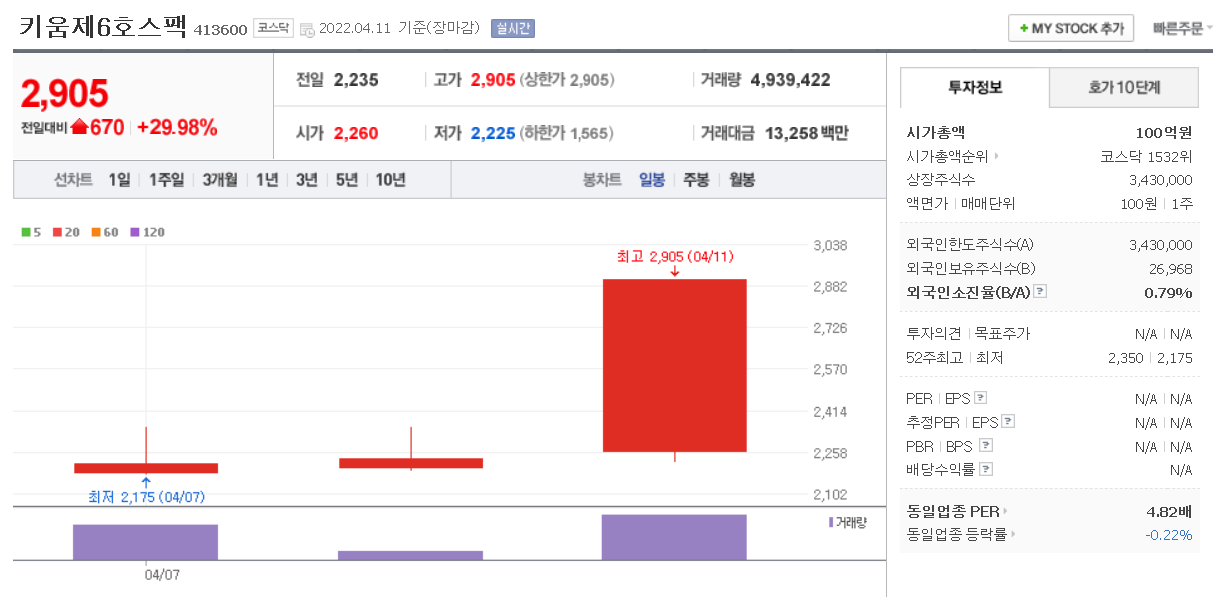Click the 동일업종 PER value 4.82배
The image size is (1214, 597).
coord(1169,511)
